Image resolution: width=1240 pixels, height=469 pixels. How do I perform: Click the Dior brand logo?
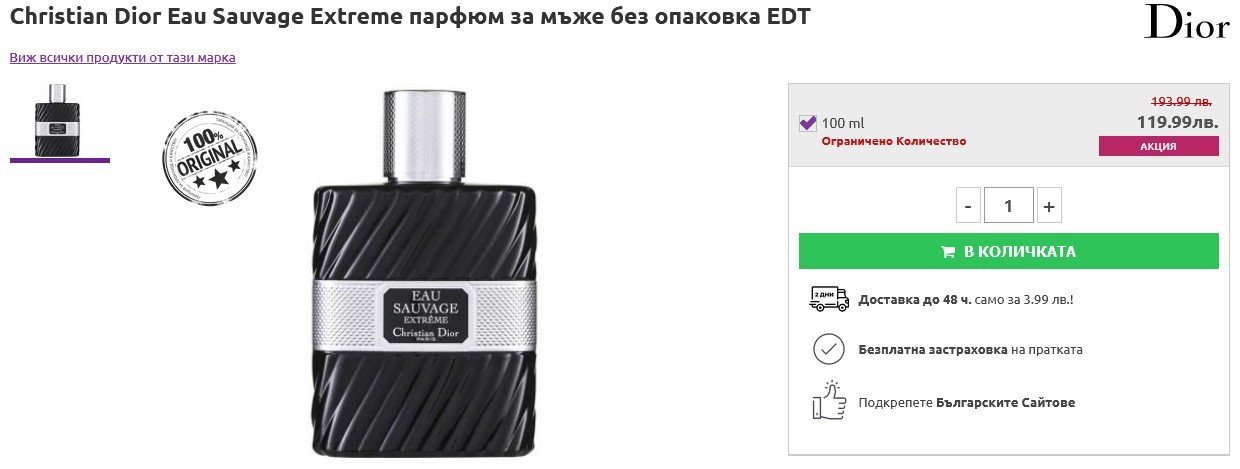coord(1187,22)
